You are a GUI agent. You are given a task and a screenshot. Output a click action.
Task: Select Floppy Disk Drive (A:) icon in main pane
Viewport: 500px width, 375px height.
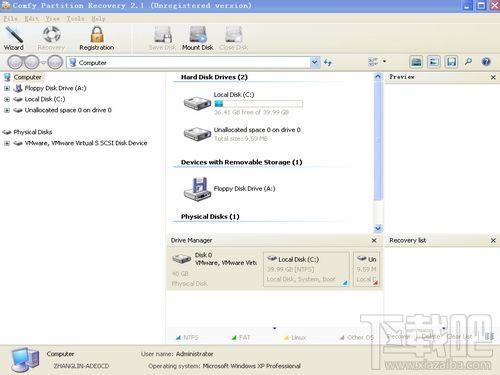[x=197, y=189]
